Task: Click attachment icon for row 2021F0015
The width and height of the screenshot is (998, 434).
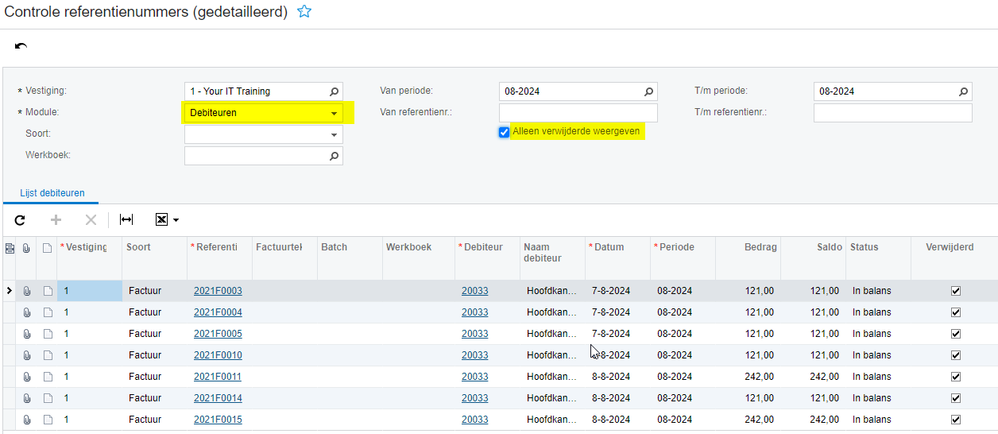Action: (27, 420)
